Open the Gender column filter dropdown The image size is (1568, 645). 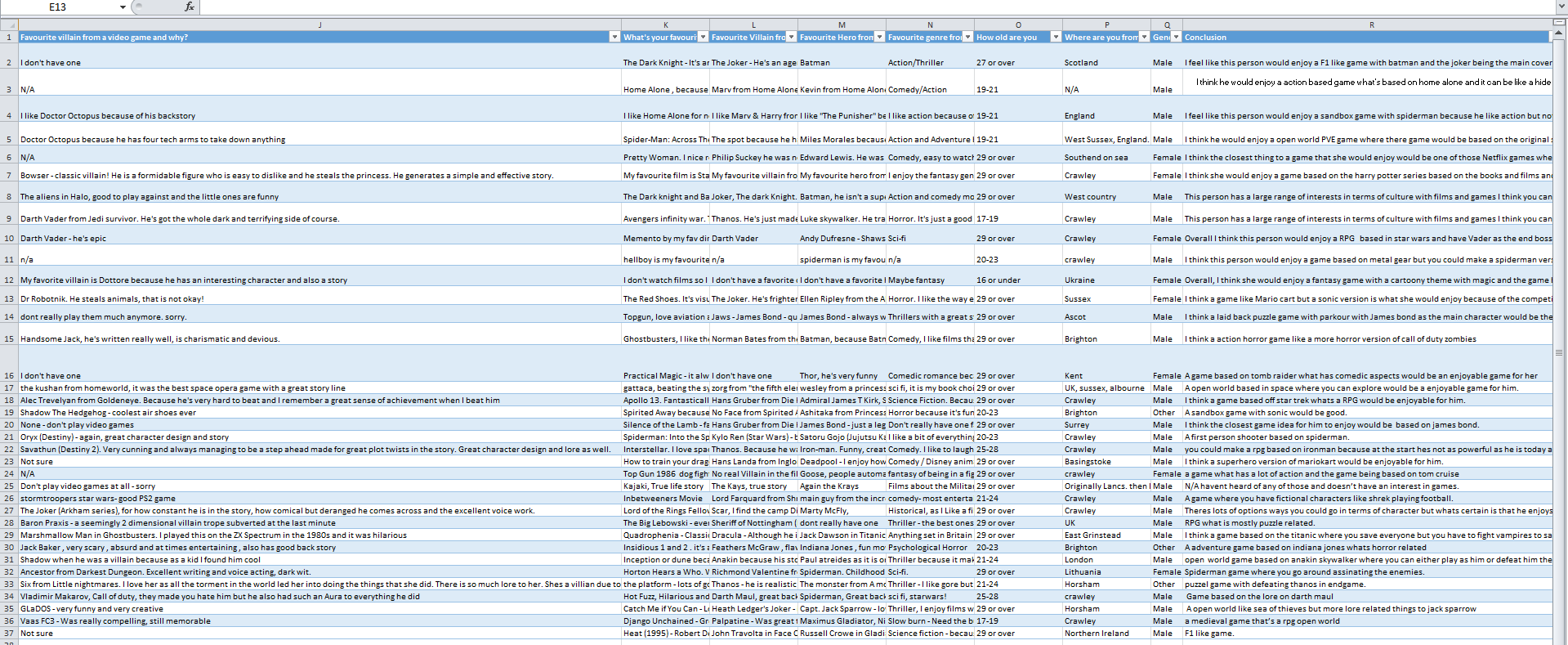coord(1176,38)
